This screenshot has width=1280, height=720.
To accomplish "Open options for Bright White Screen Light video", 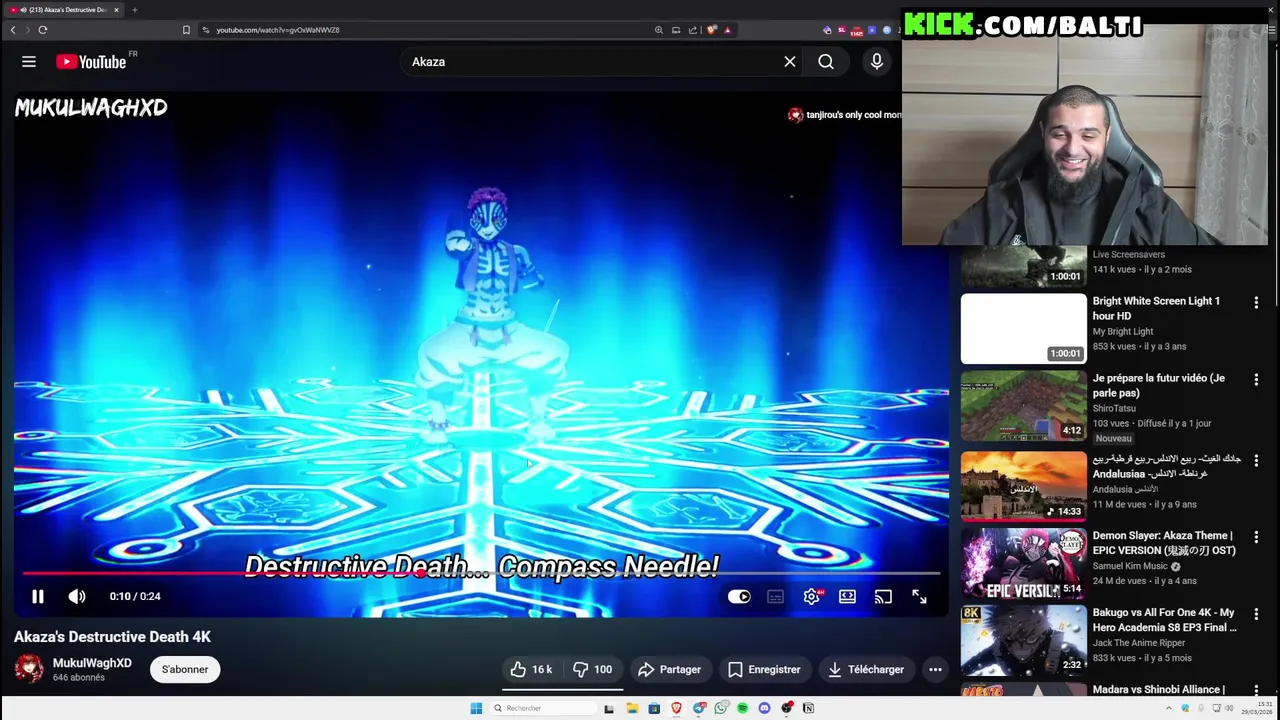I will 1256,302.
